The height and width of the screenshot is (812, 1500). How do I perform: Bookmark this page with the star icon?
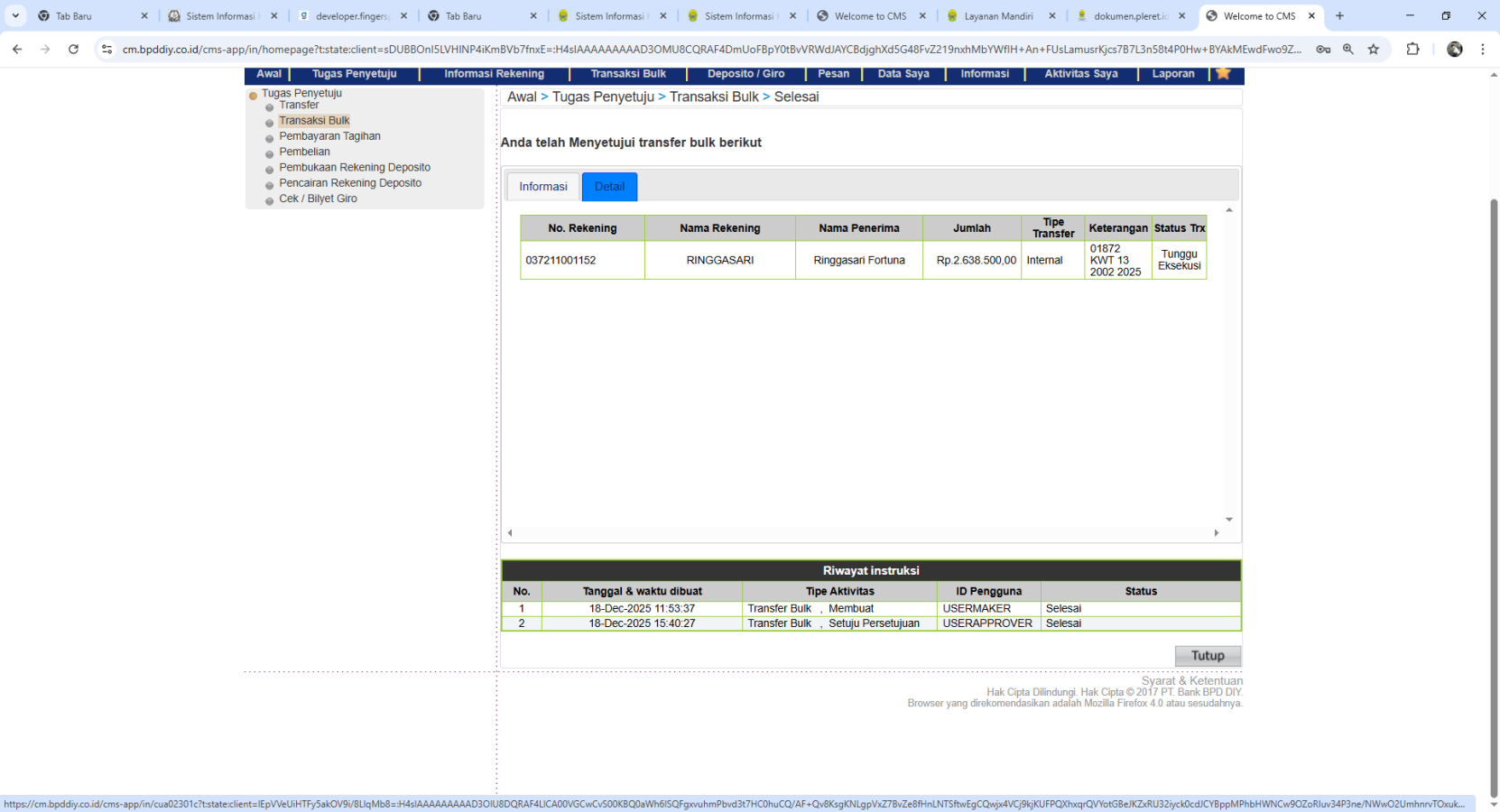click(x=1373, y=50)
